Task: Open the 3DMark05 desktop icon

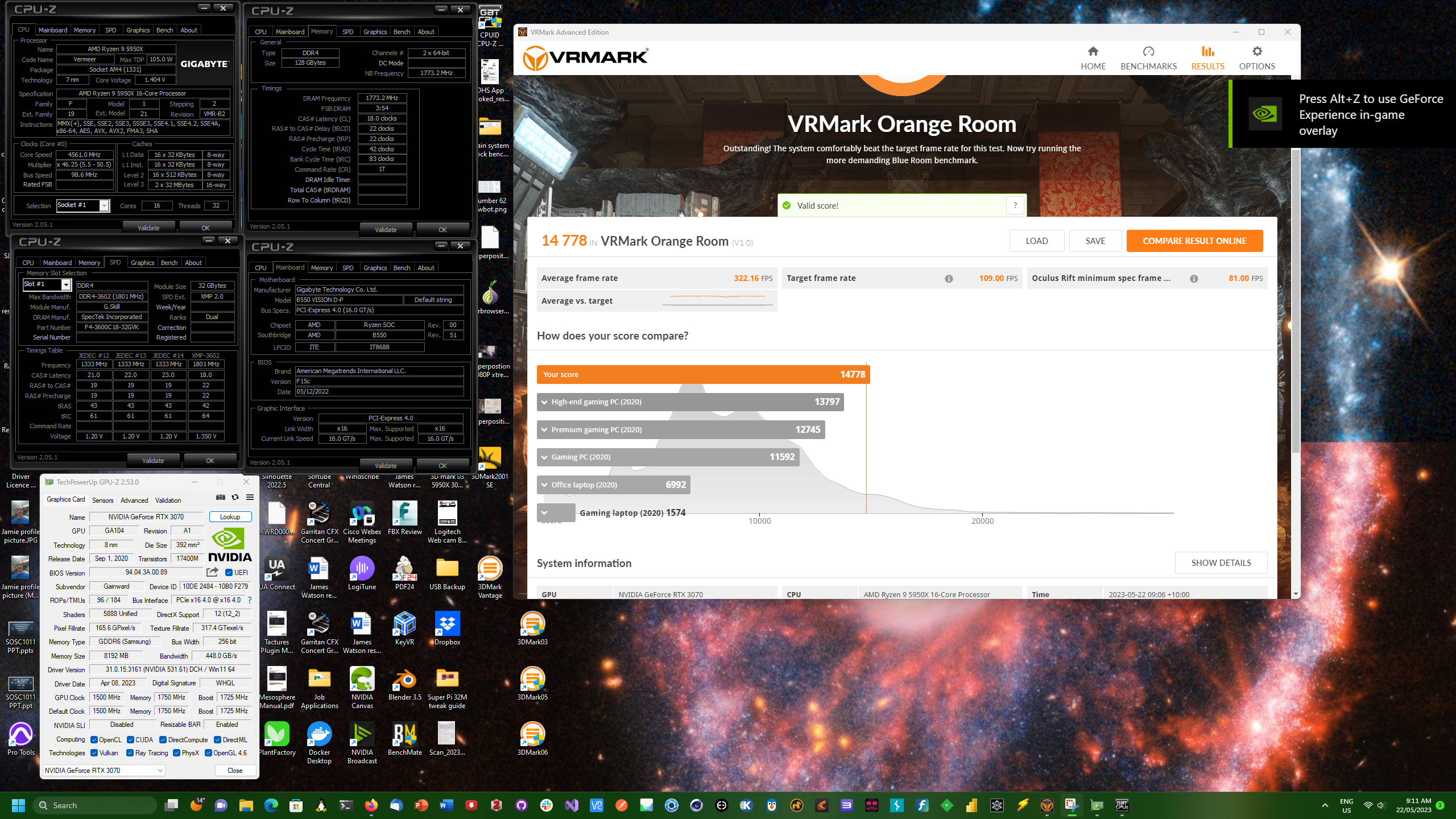Action: tap(532, 684)
